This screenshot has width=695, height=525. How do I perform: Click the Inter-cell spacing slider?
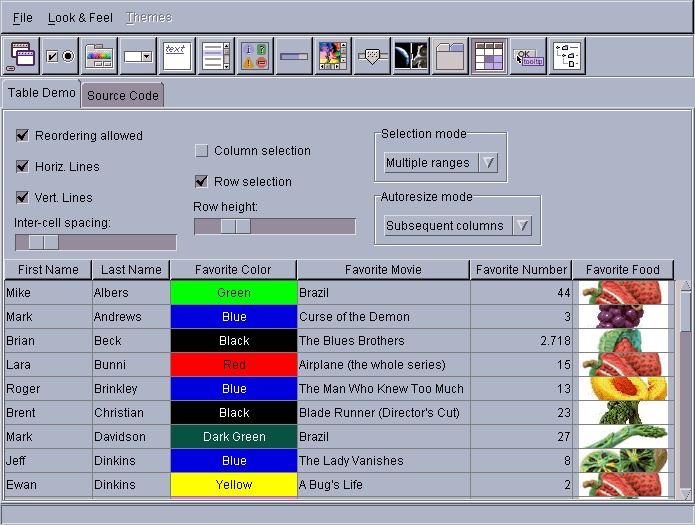point(96,242)
